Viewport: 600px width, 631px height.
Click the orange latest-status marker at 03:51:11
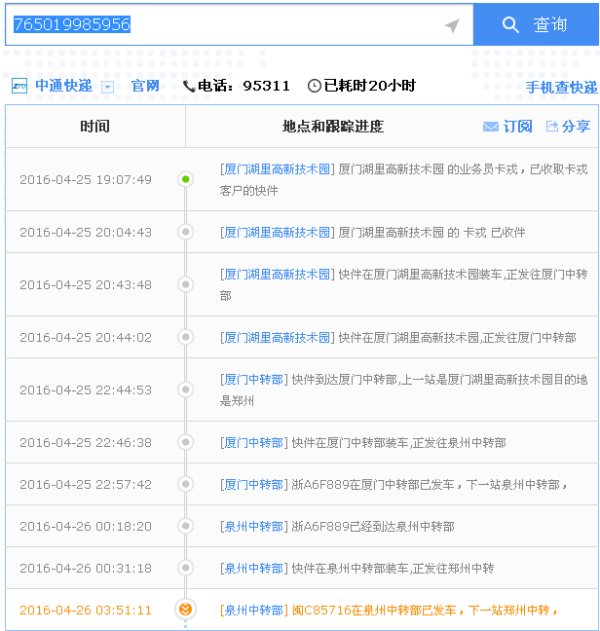pyautogui.click(x=185, y=609)
